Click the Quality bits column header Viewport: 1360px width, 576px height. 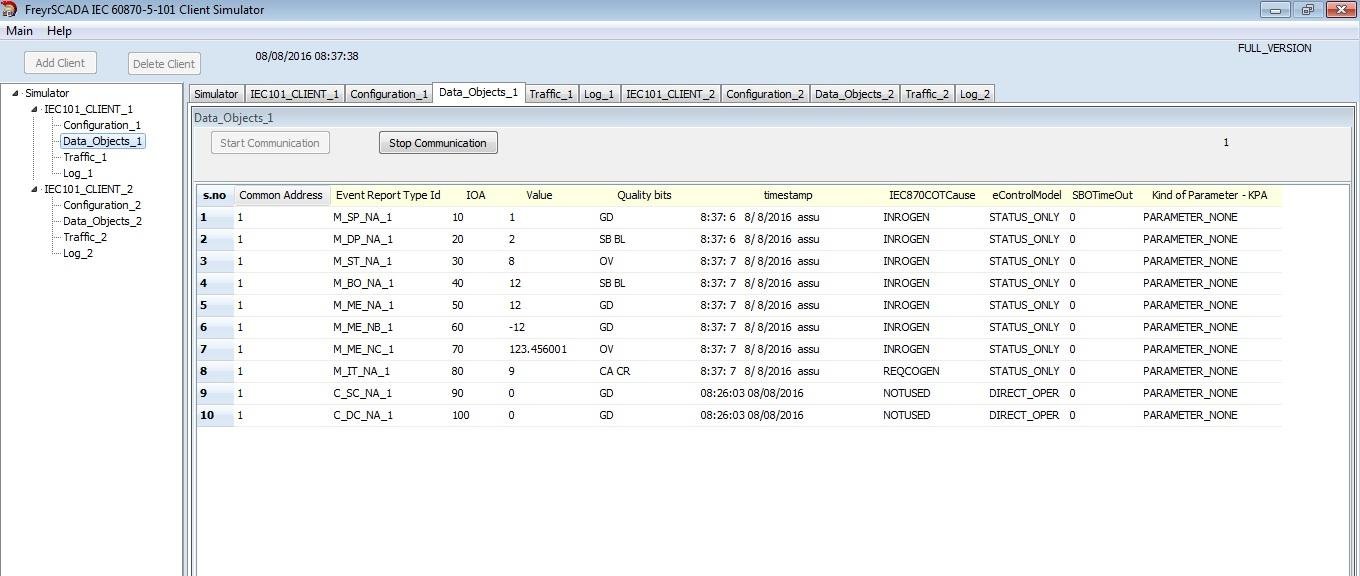[x=644, y=195]
